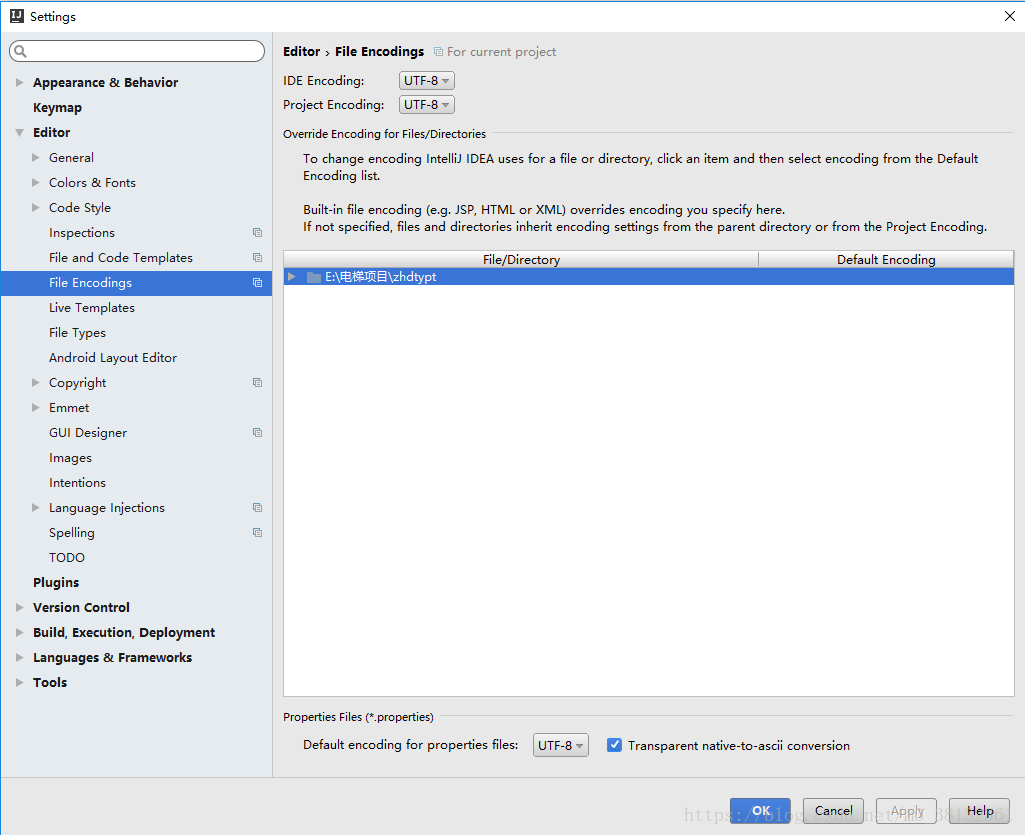Image resolution: width=1025 pixels, height=835 pixels.
Task: Expand the Appearance & Behavior section
Action: point(19,82)
